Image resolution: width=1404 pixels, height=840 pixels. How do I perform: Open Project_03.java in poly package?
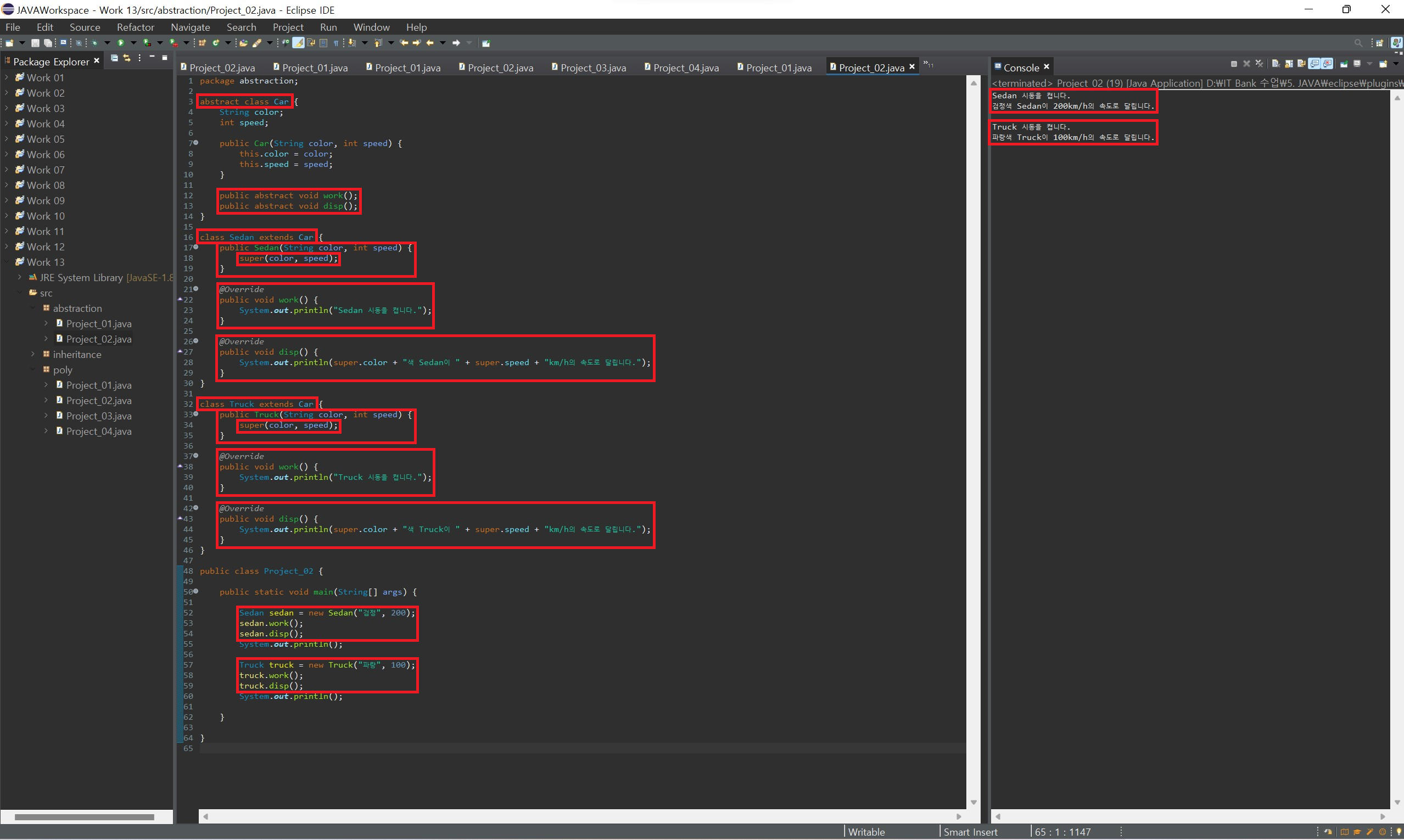[x=98, y=416]
